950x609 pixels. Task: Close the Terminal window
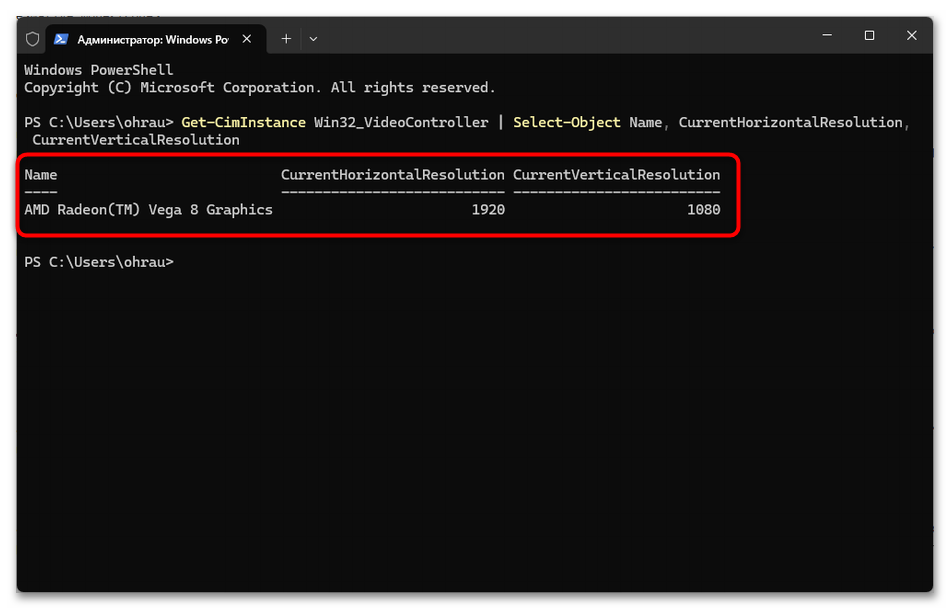pos(912,35)
